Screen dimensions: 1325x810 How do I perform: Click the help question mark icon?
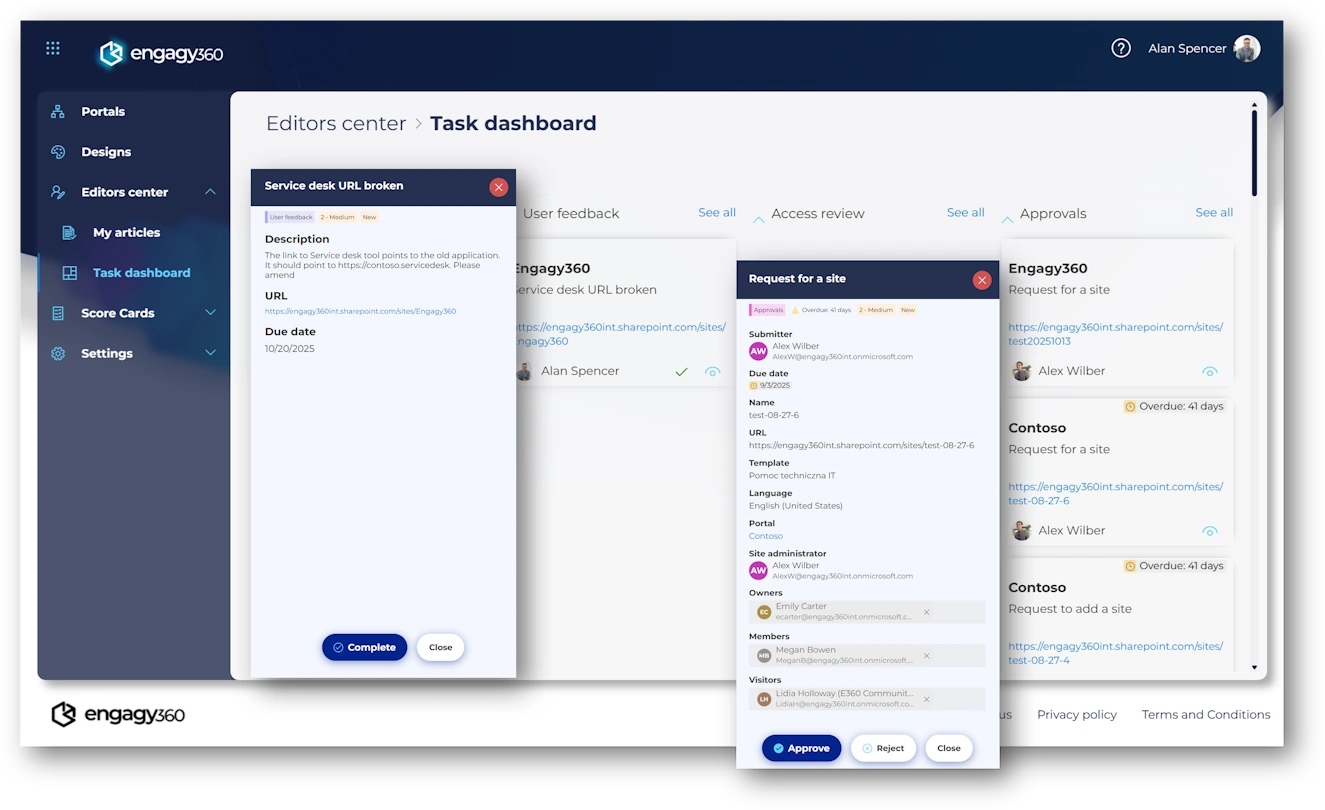click(1121, 48)
